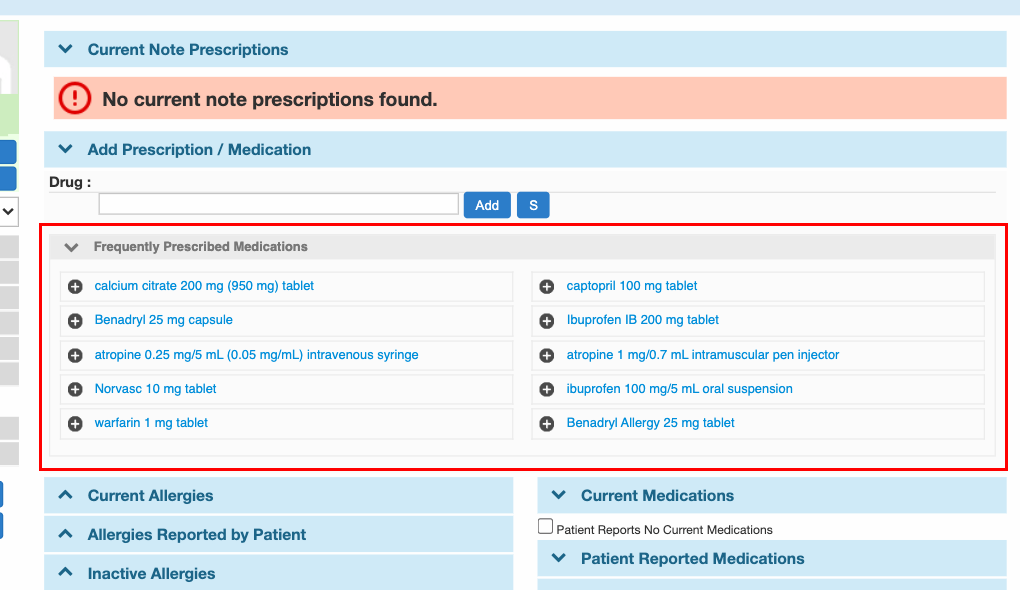Click plus icon beside captopril 100 mg tablet

[x=547, y=287]
